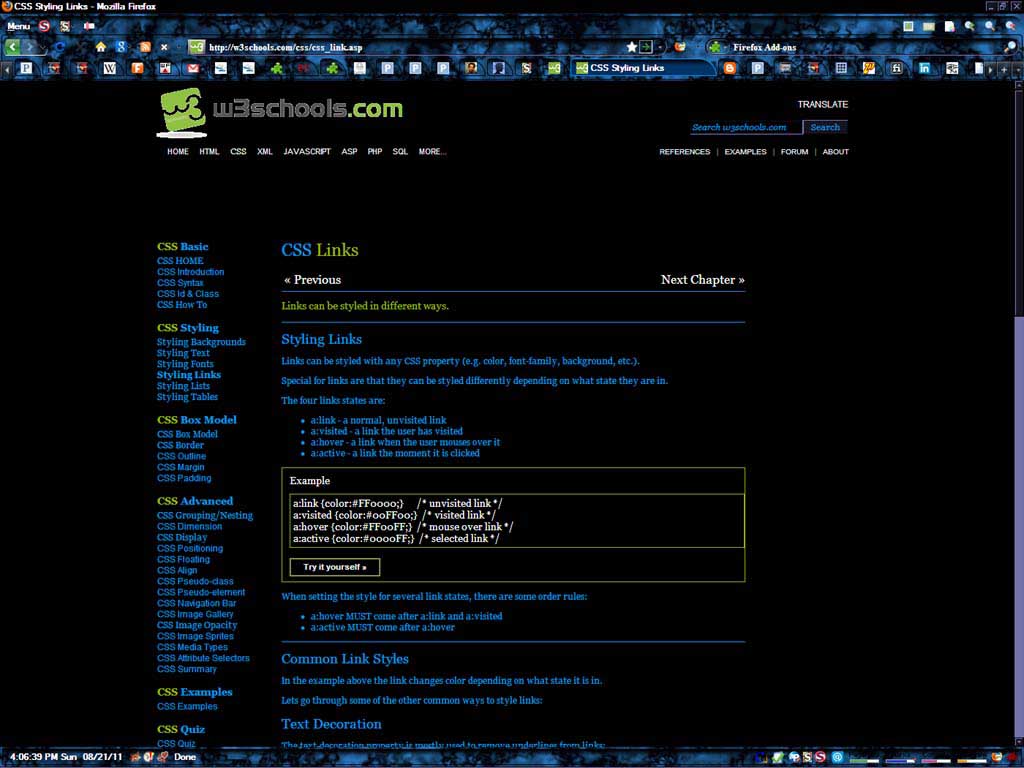Open a new tab with the plus button
The height and width of the screenshot is (768, 1024).
point(1004,69)
